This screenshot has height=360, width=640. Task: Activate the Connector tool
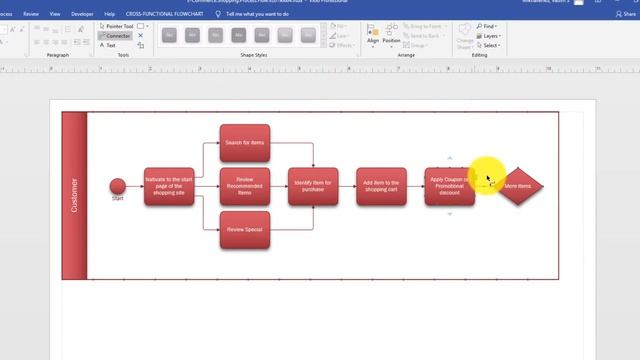click(x=115, y=36)
